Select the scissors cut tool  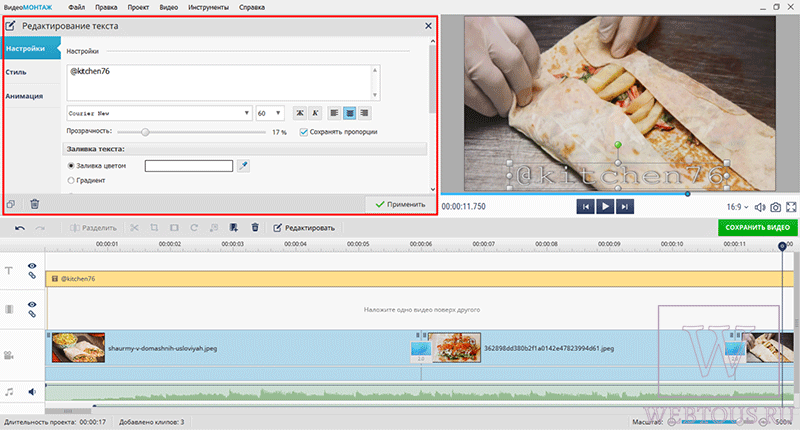134,227
